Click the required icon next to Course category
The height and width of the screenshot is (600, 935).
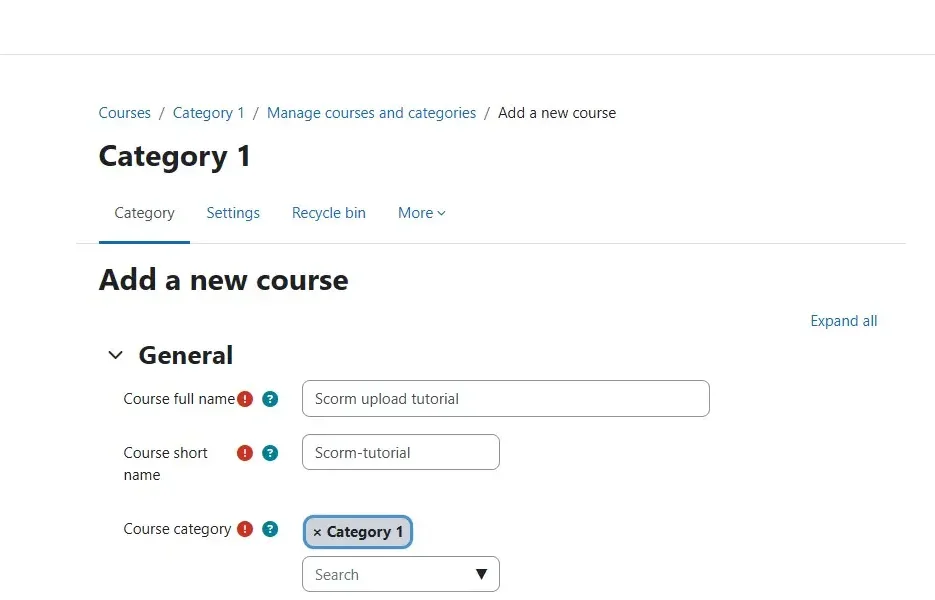245,529
